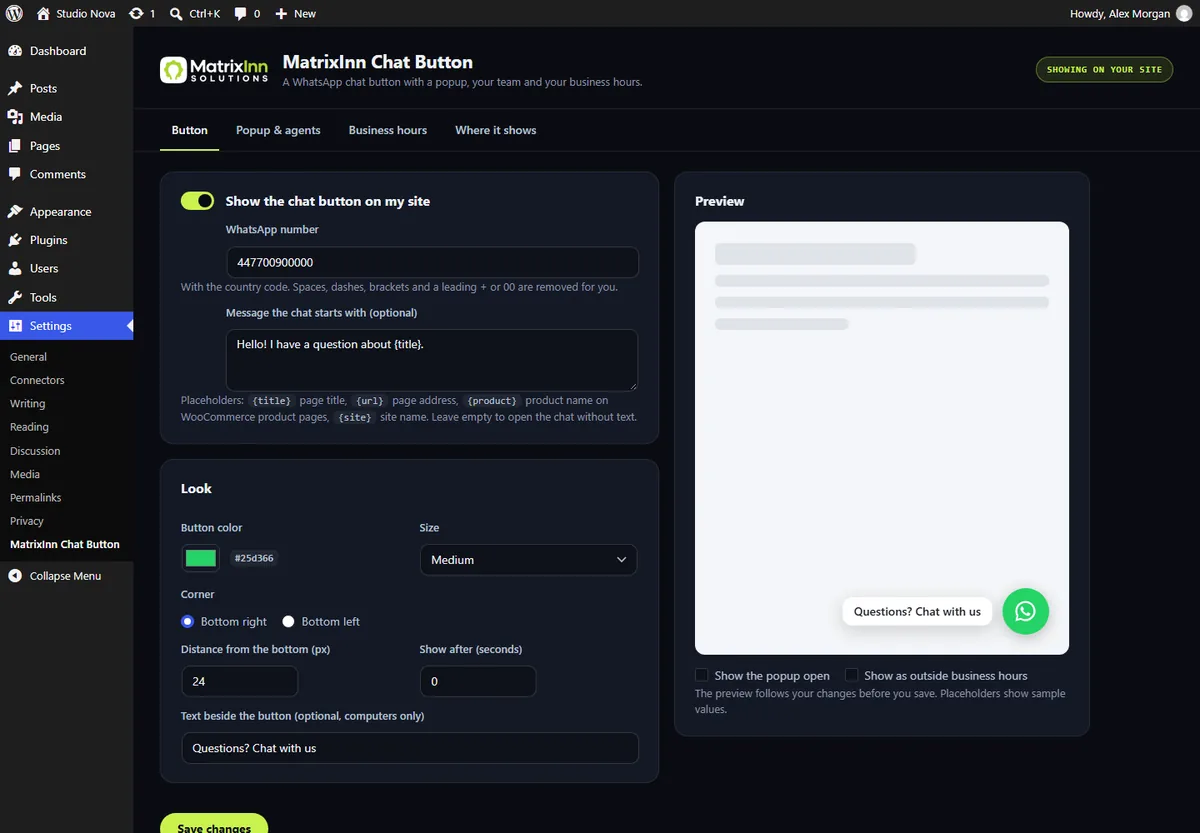The image size is (1200, 833).
Task: Click the {url} placeholder code tag
Action: (370, 401)
